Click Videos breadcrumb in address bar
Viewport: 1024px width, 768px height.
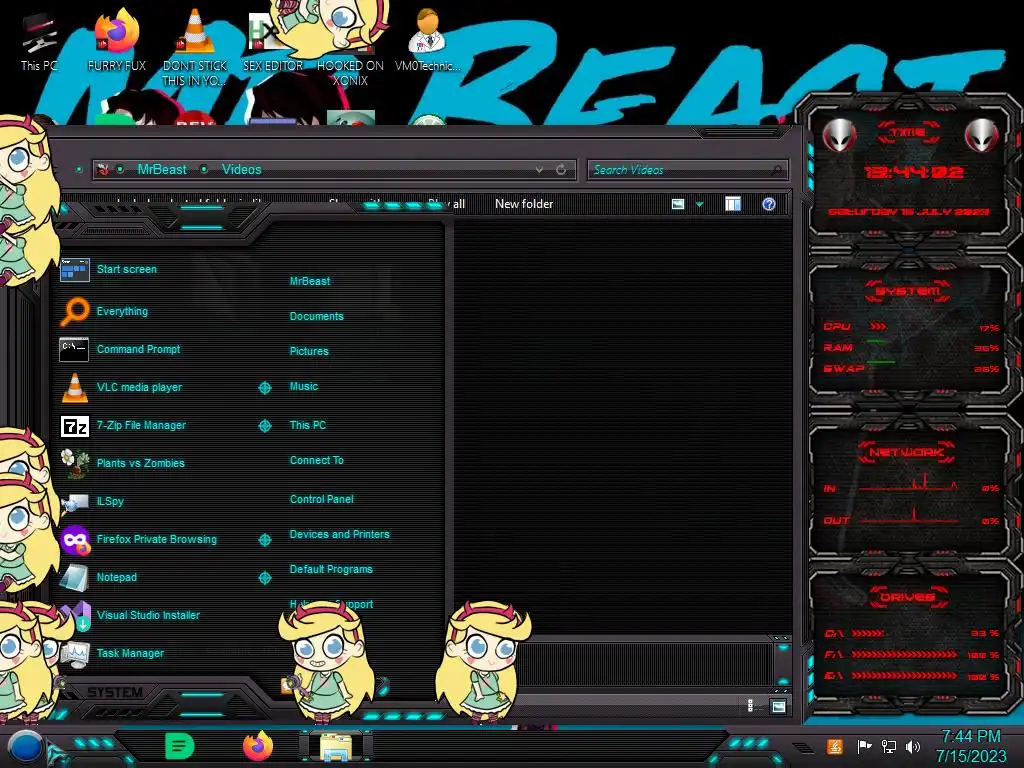tap(241, 170)
